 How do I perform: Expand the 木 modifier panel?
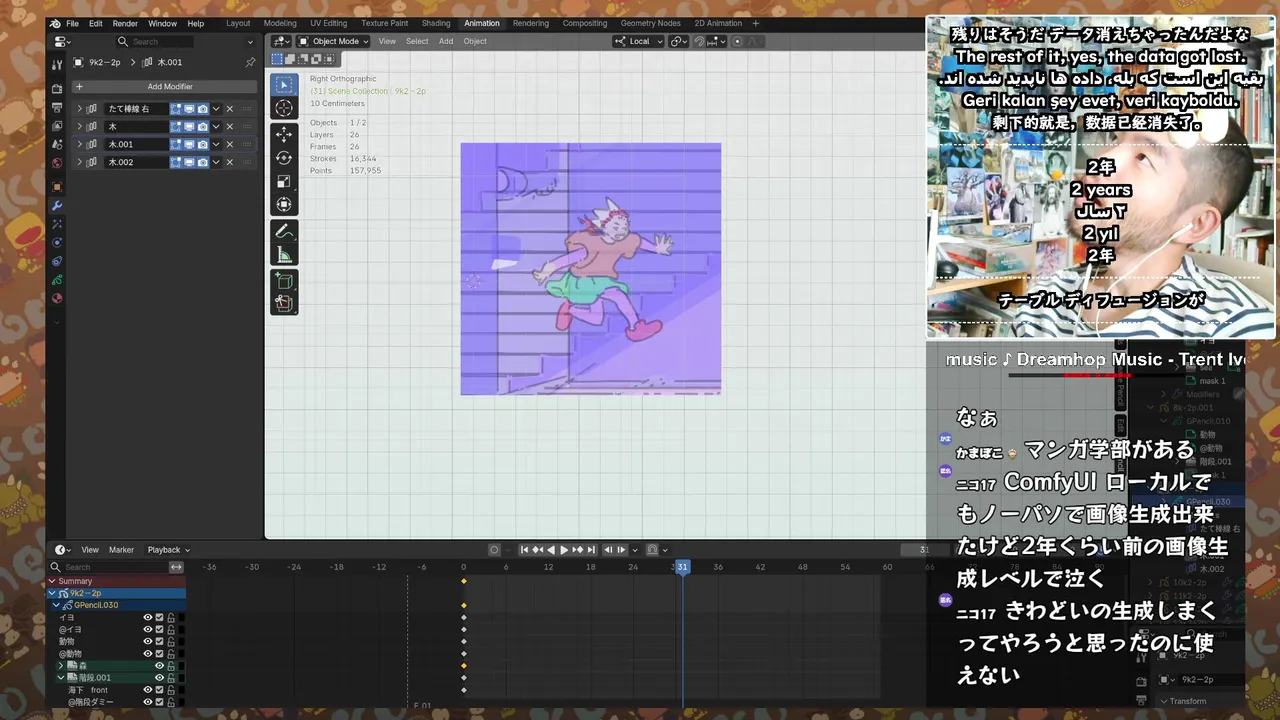point(80,127)
